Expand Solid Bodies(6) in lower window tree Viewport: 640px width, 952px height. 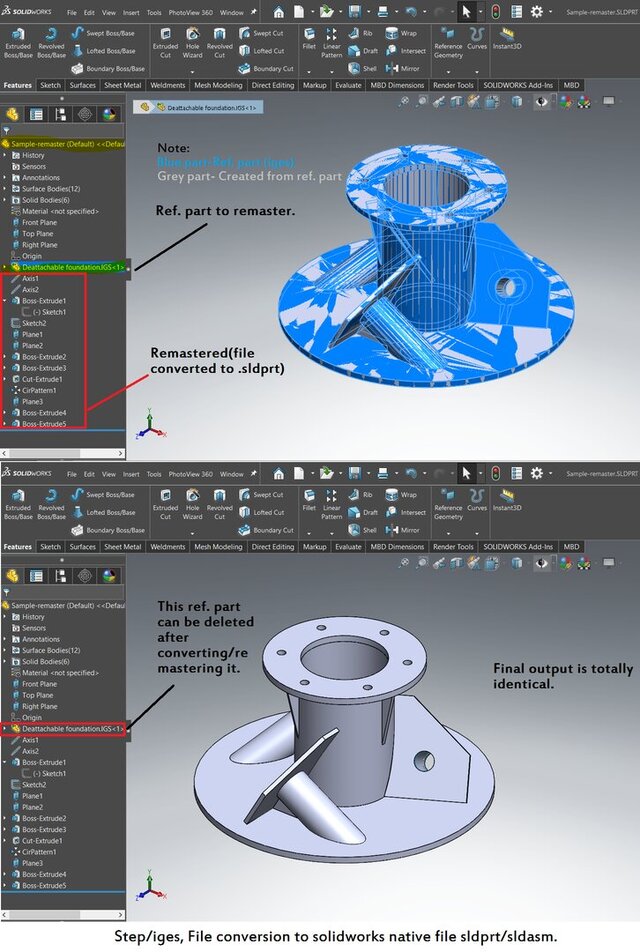5,662
